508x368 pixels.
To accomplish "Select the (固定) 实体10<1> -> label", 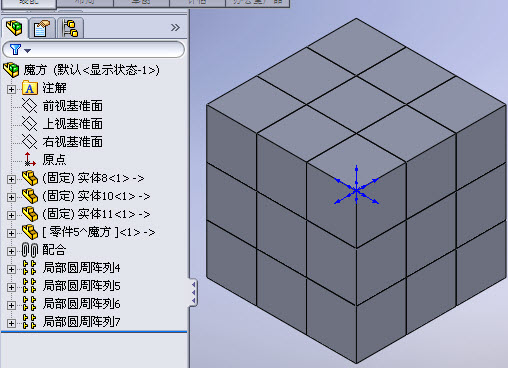I will coord(96,196).
